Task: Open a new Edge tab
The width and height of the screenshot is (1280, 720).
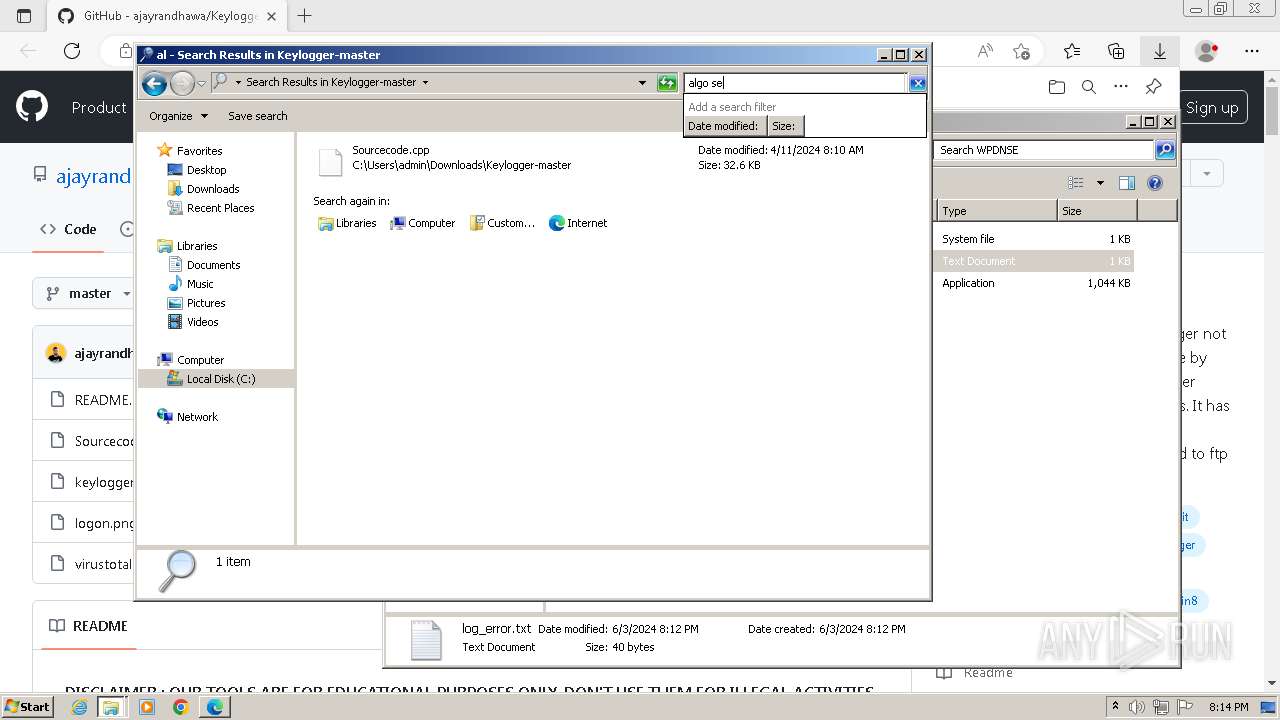Action: (305, 15)
